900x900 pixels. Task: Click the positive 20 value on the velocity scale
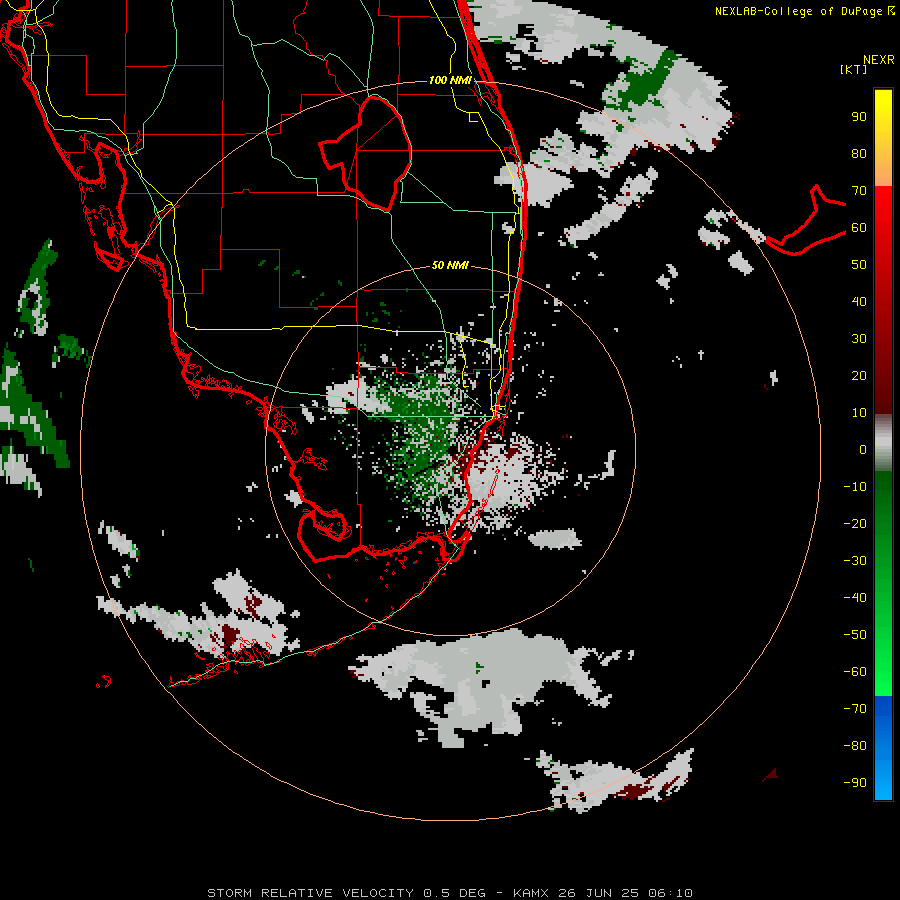859,376
